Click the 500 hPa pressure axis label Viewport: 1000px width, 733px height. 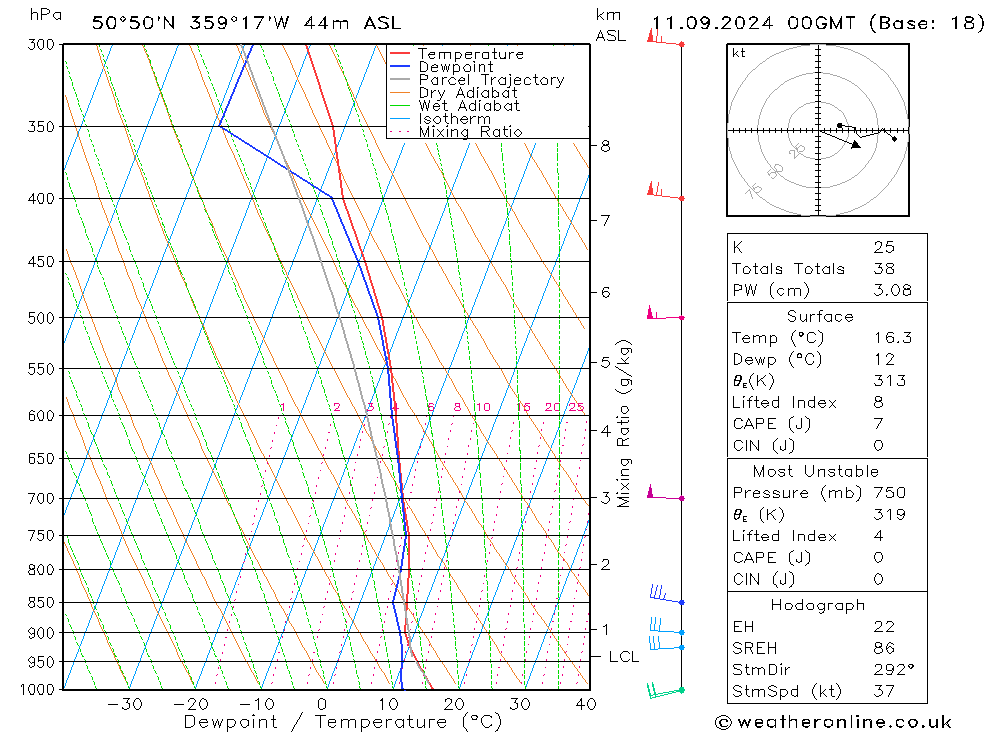pos(41,318)
